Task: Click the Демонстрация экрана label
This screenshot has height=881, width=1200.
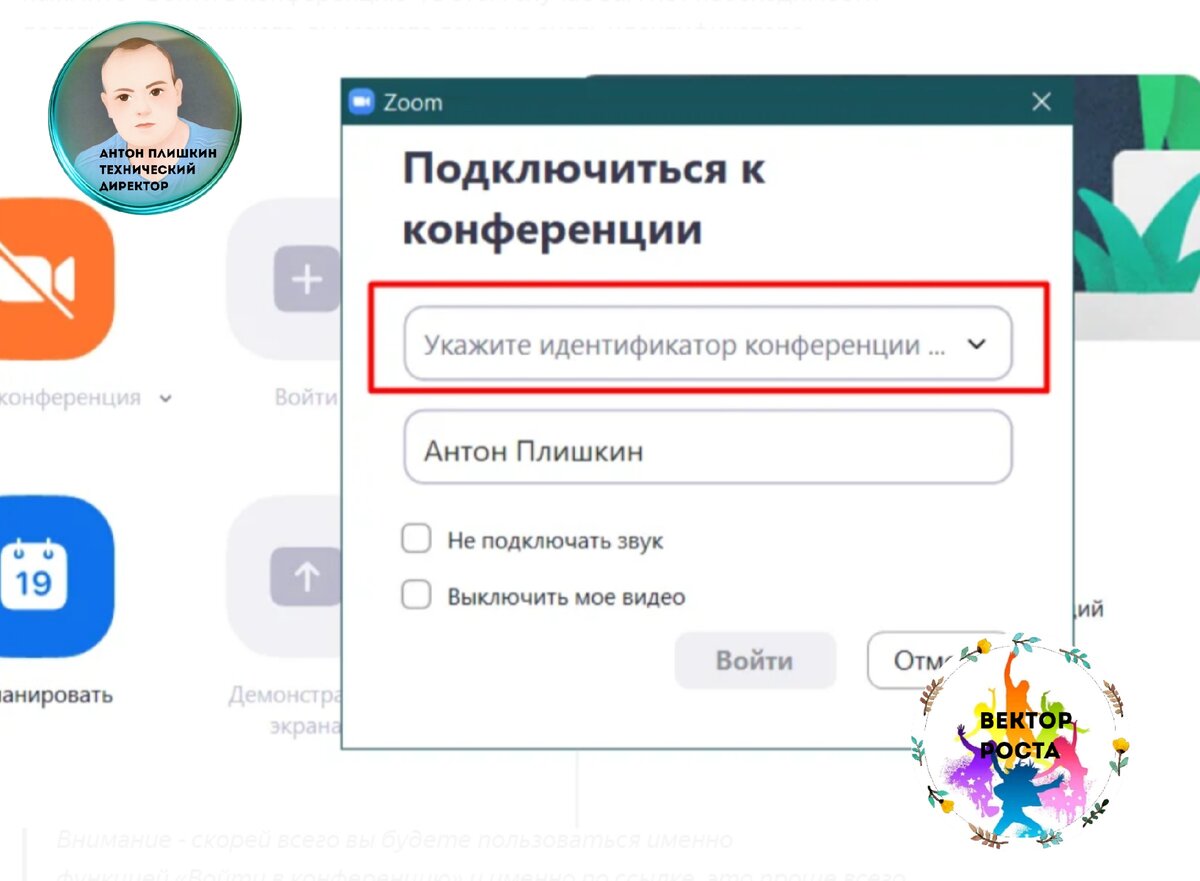Action: [286, 710]
